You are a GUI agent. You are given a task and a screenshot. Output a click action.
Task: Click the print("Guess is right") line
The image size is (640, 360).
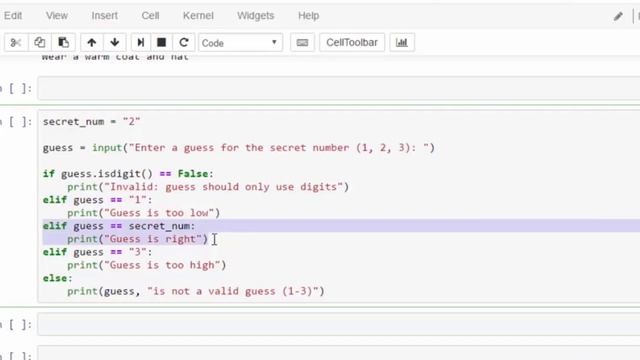pos(138,239)
